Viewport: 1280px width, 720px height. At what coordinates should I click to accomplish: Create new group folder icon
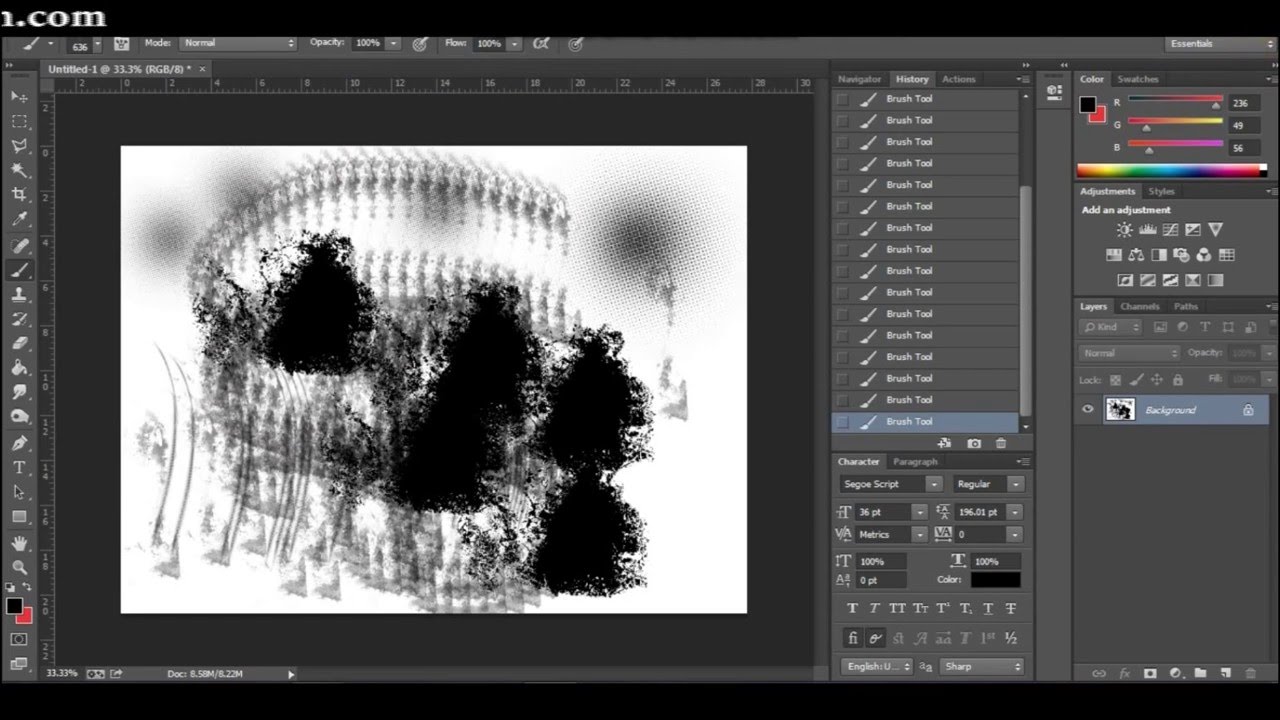pos(1200,674)
